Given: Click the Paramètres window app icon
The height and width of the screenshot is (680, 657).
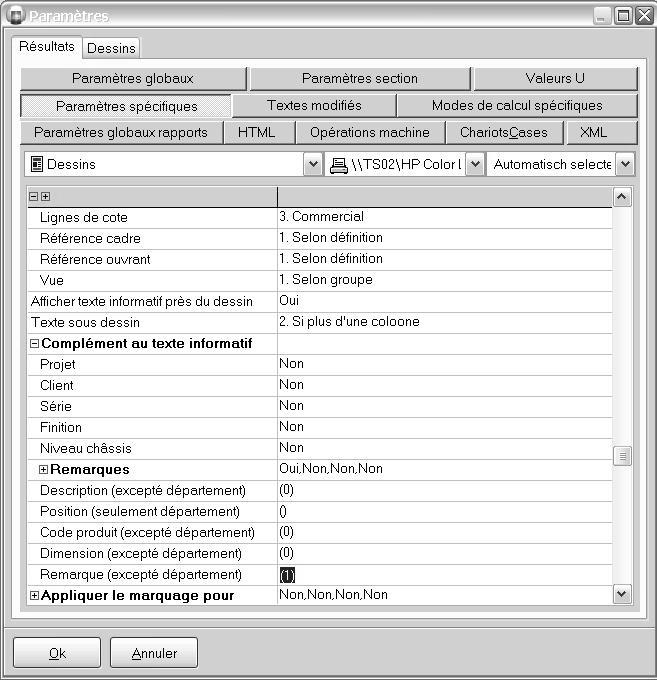Looking at the screenshot, I should pyautogui.click(x=16, y=15).
